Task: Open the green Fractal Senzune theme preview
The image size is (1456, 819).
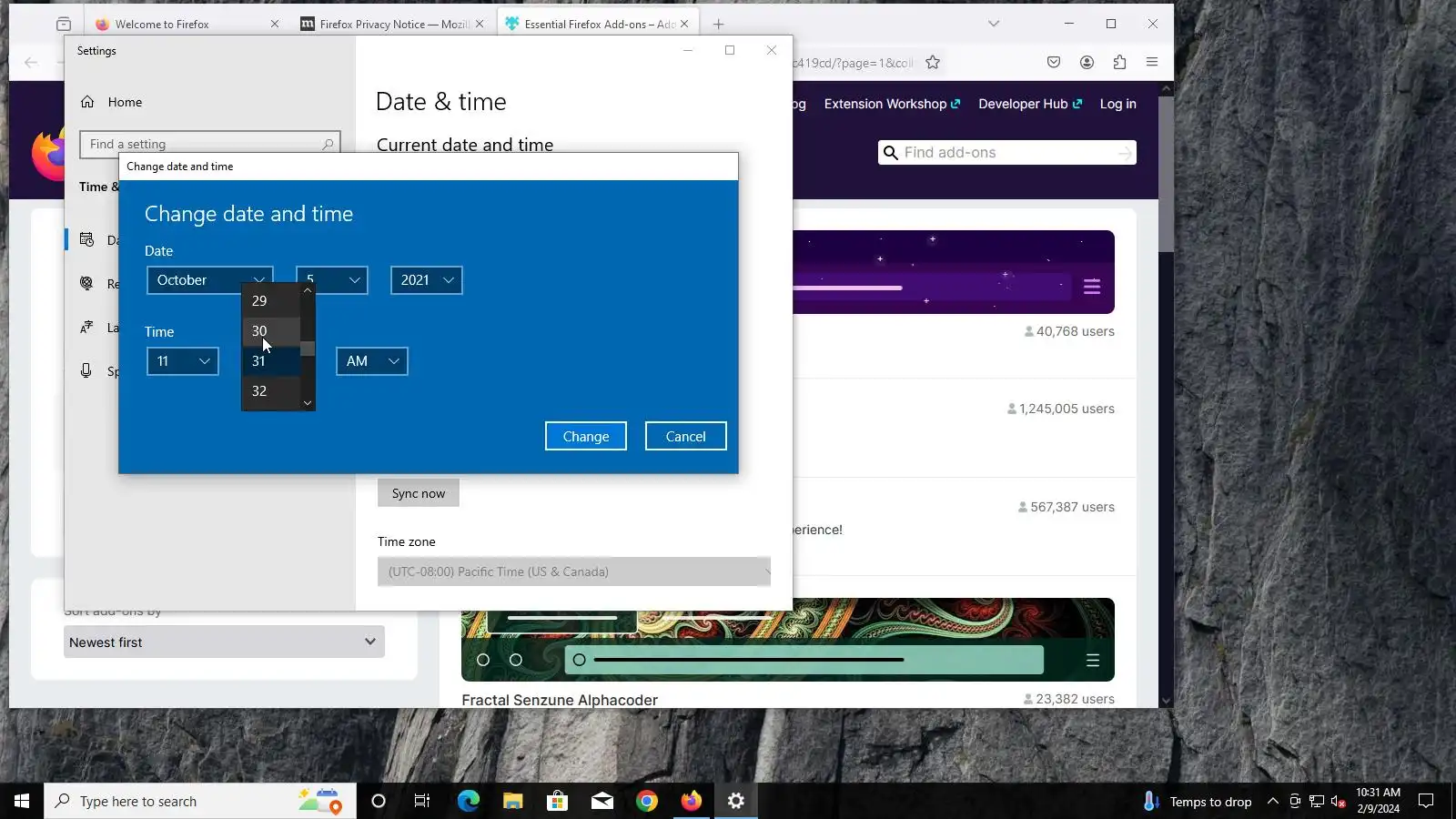Action: (x=788, y=640)
